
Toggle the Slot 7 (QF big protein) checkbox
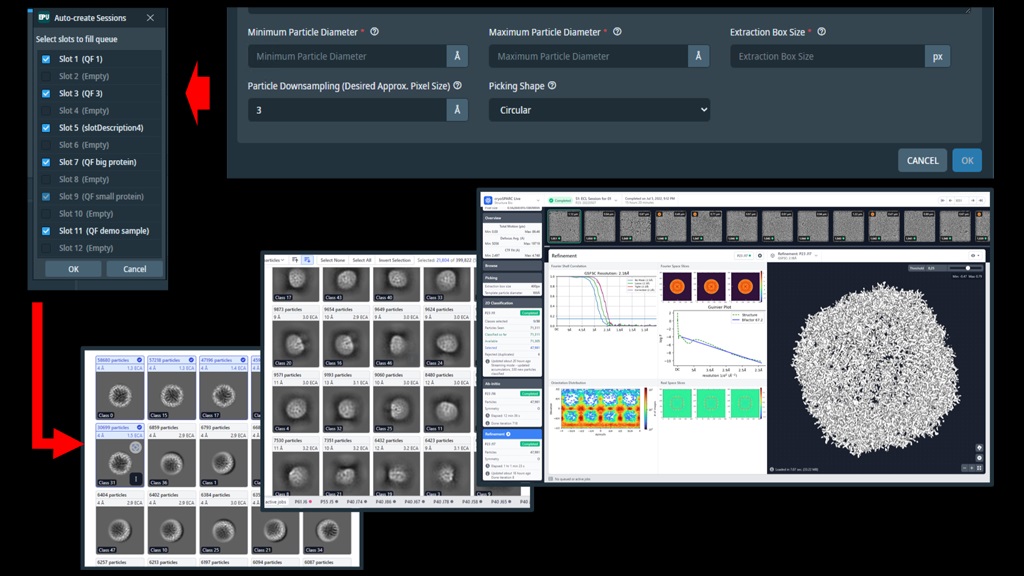tap(46, 162)
